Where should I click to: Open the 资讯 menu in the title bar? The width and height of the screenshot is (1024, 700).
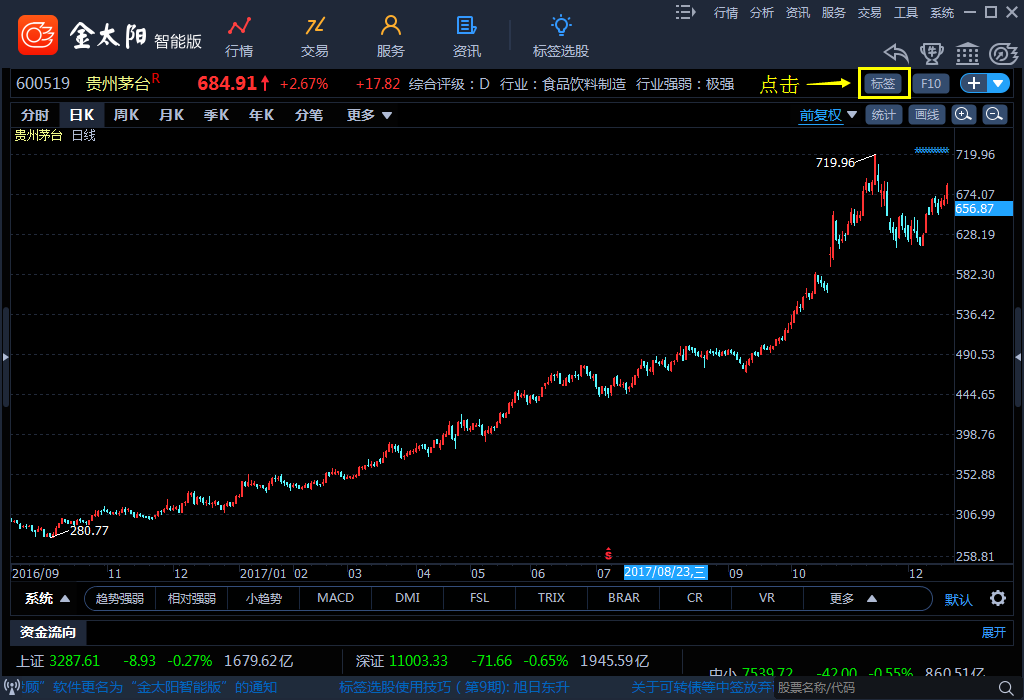[x=797, y=12]
